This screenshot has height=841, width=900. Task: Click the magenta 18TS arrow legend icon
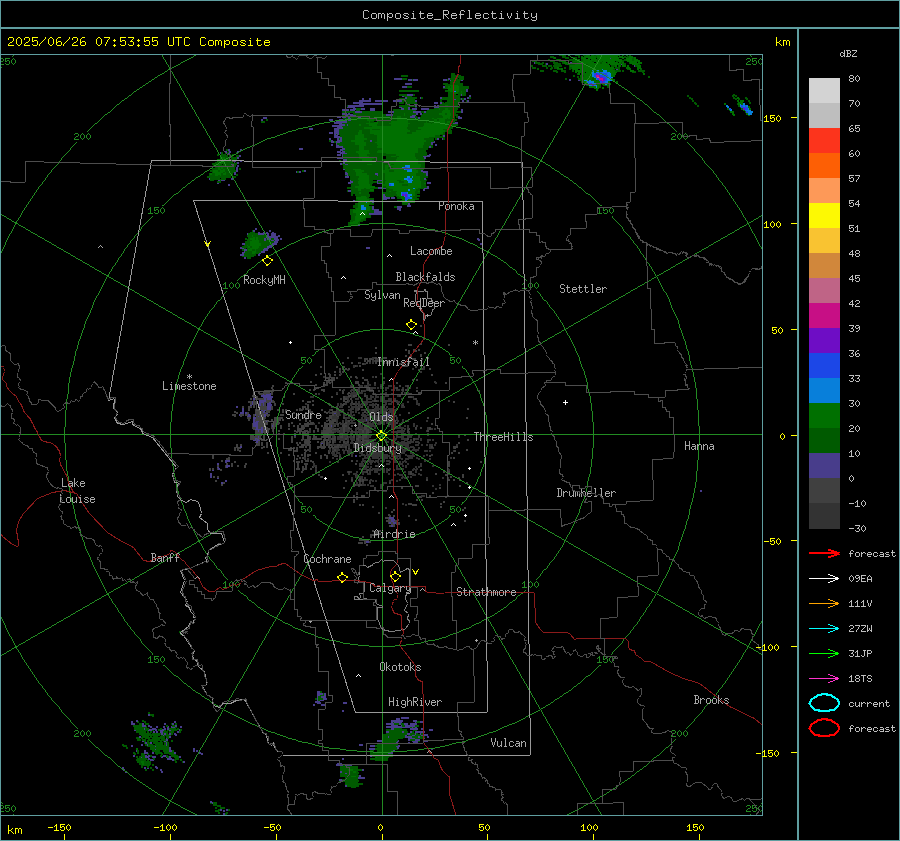(824, 679)
